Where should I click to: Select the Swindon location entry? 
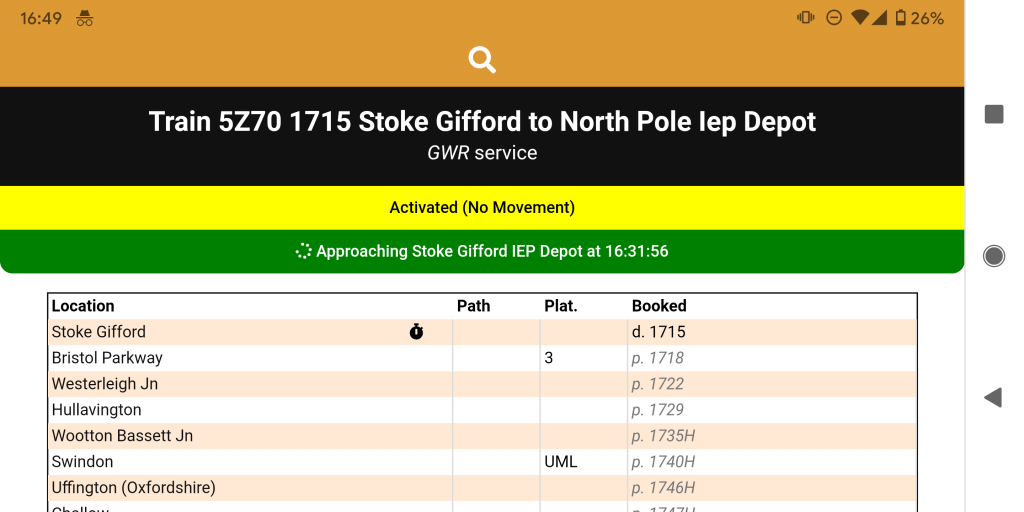coord(483,462)
